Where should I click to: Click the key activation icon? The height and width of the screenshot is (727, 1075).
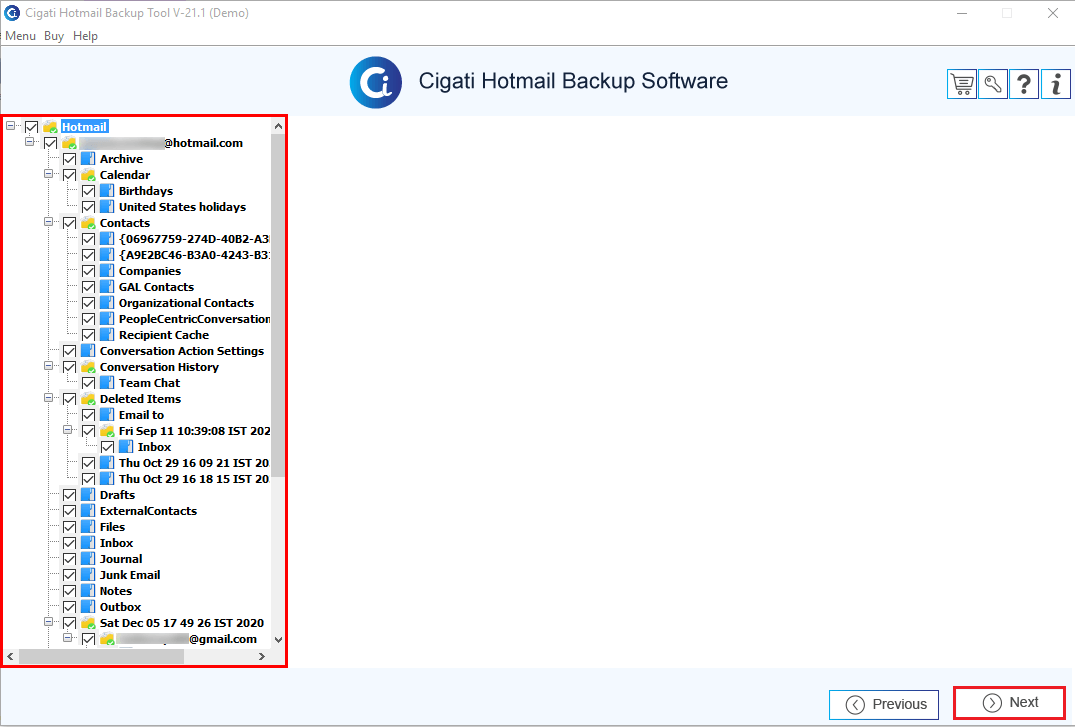(x=993, y=84)
